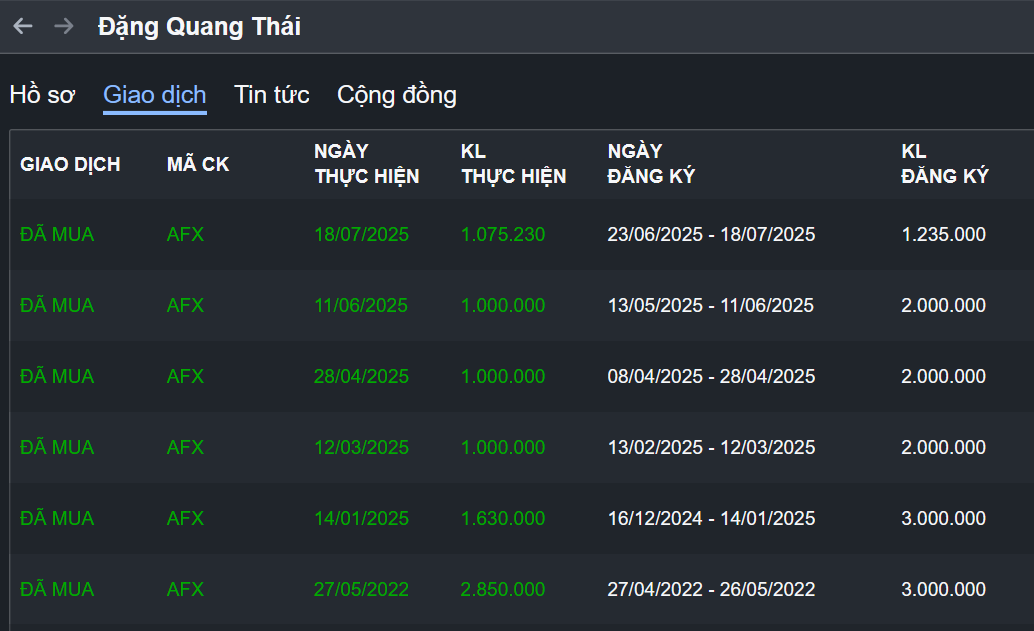This screenshot has width=1034, height=631.
Task: Click 3.000.000 in the 27/05/2022 row
Action: tap(944, 589)
